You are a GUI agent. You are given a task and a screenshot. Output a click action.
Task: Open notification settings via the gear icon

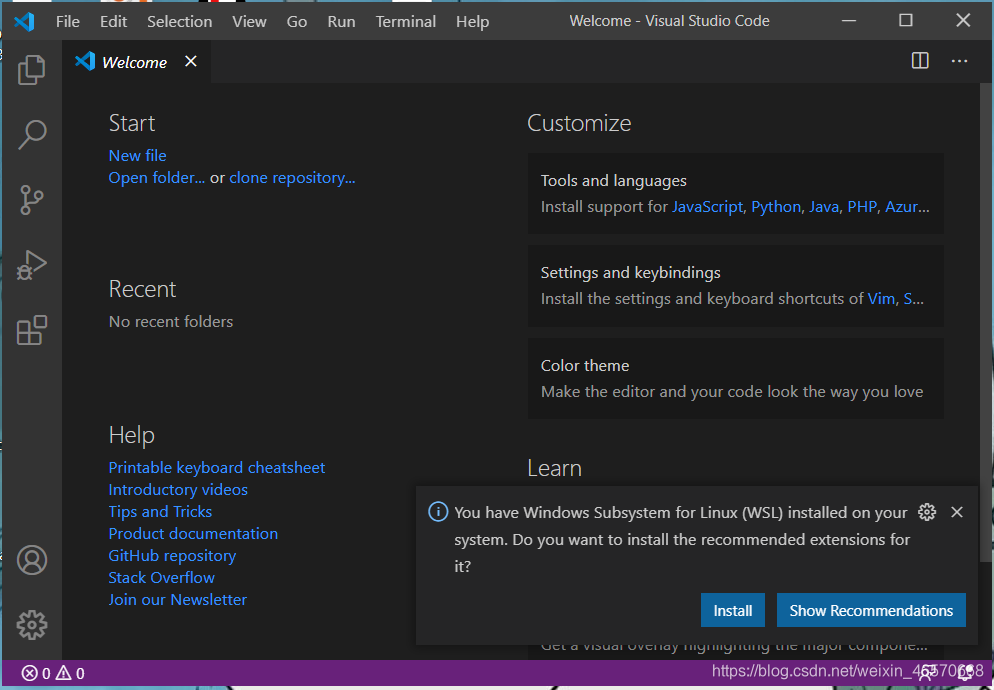[x=926, y=511]
